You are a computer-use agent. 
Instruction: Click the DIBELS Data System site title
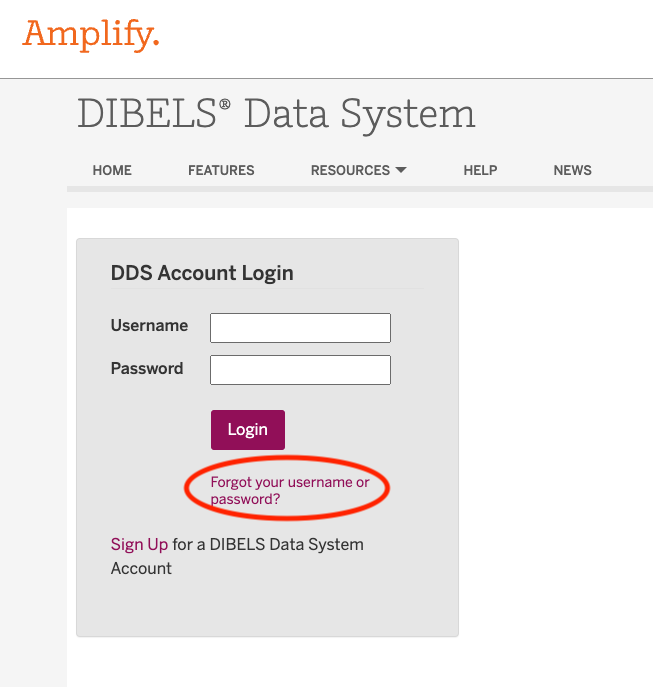276,115
